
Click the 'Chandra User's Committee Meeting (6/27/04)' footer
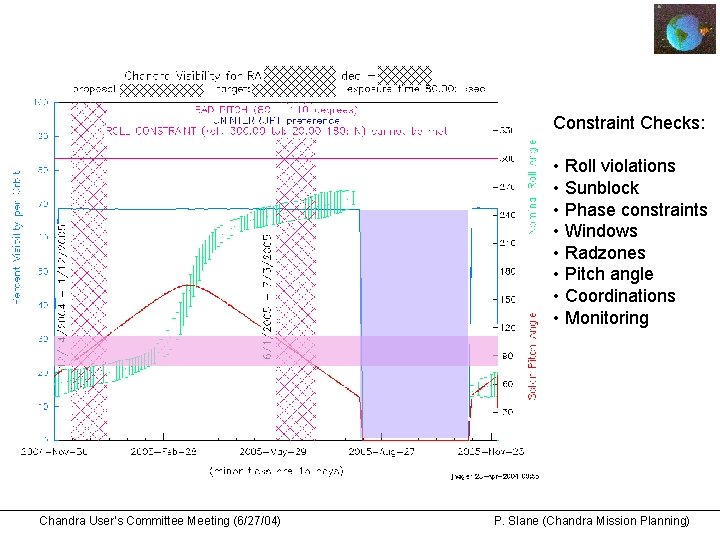coord(159,521)
